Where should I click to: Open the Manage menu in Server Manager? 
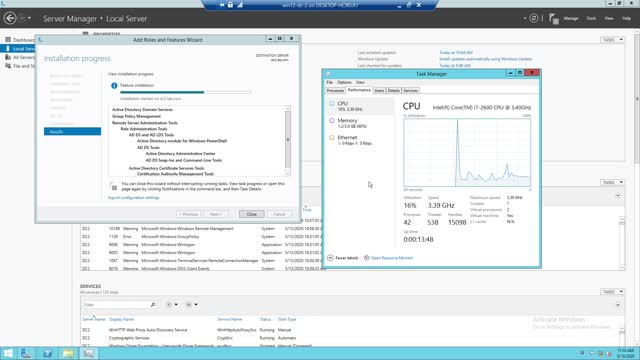[571, 18]
